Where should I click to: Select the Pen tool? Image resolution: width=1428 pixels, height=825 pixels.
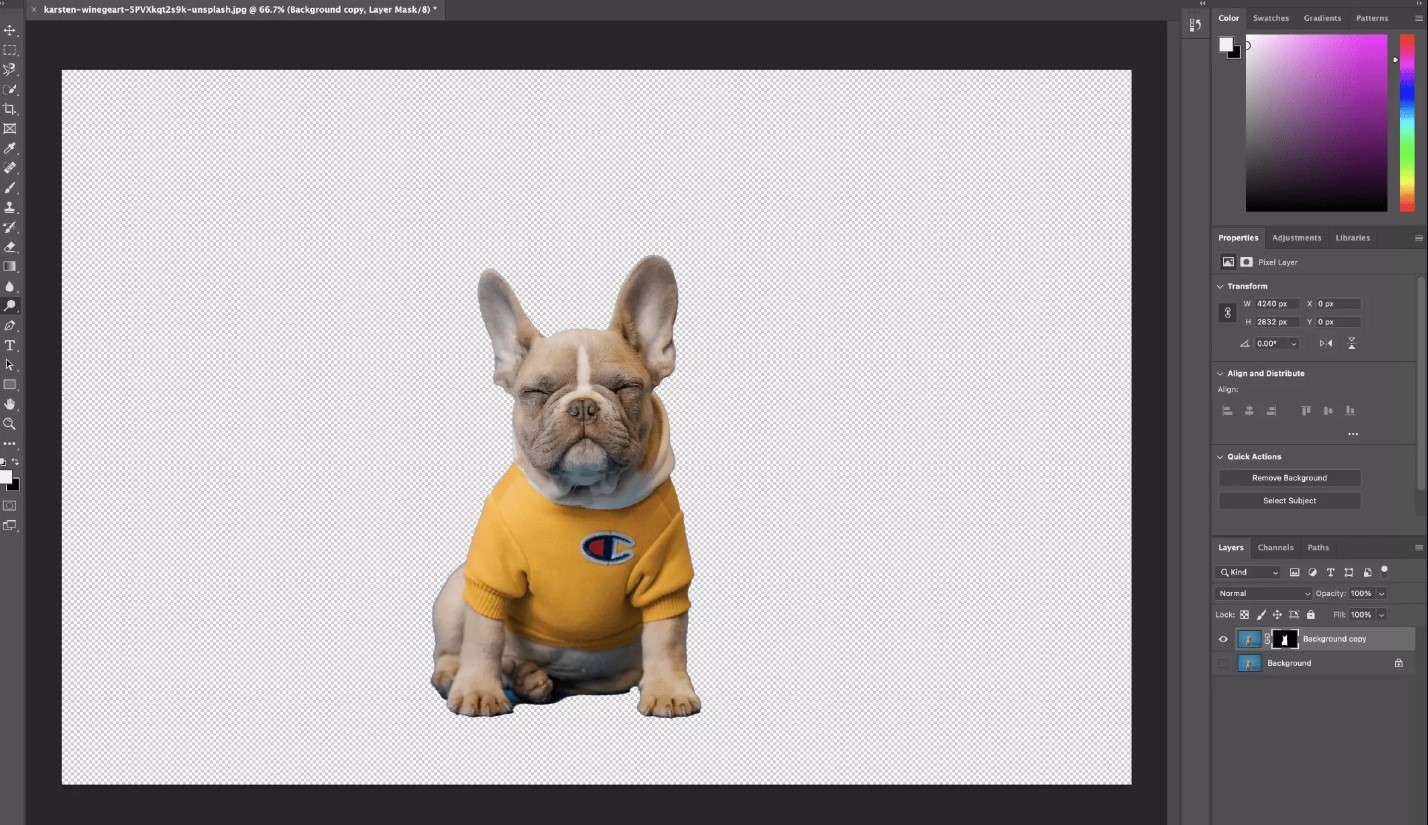point(10,325)
